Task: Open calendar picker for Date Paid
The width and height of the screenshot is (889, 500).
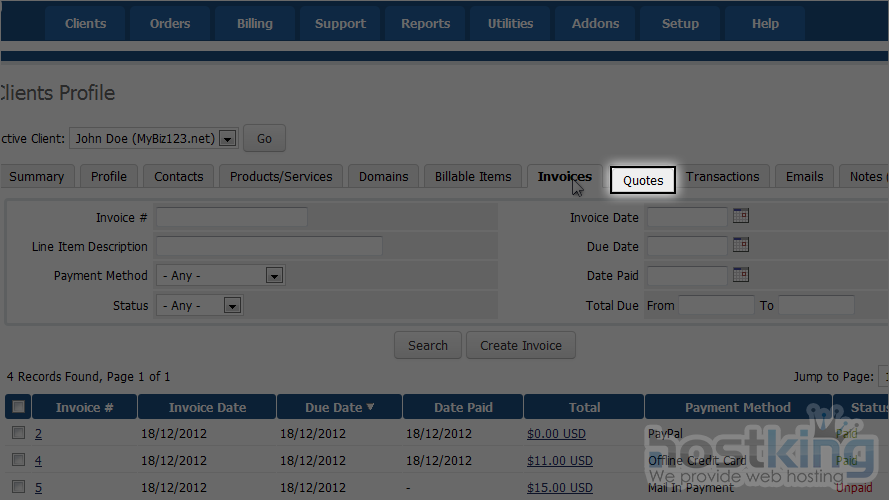Action: (740, 275)
